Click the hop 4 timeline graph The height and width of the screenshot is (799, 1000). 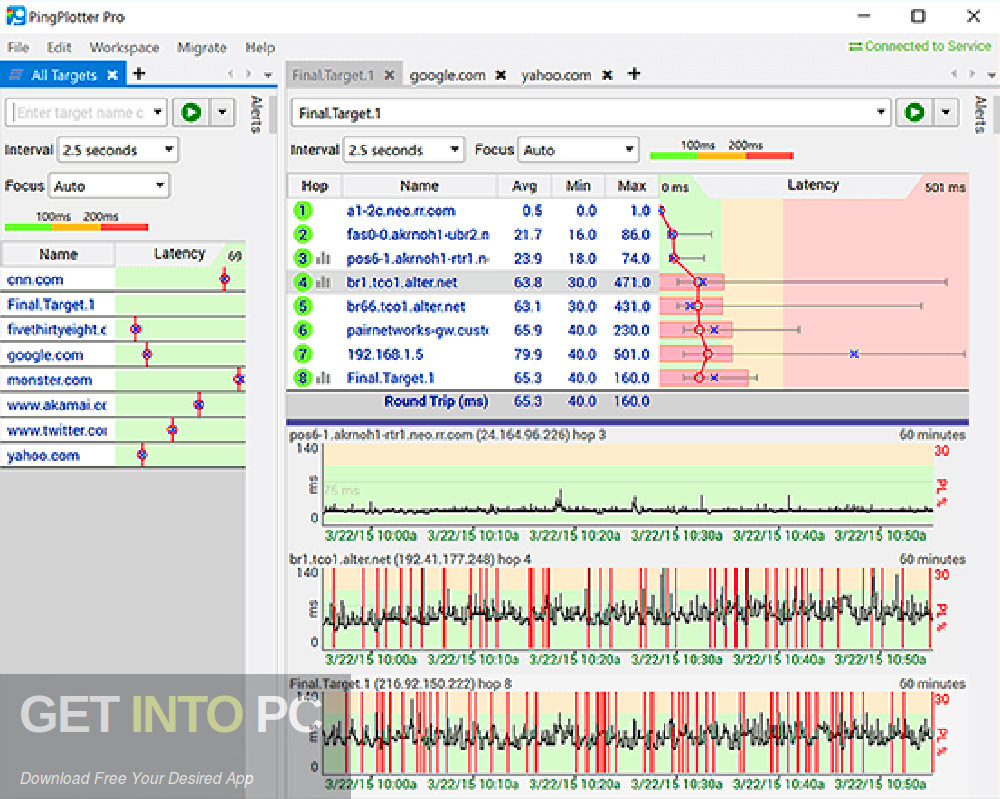click(x=628, y=609)
